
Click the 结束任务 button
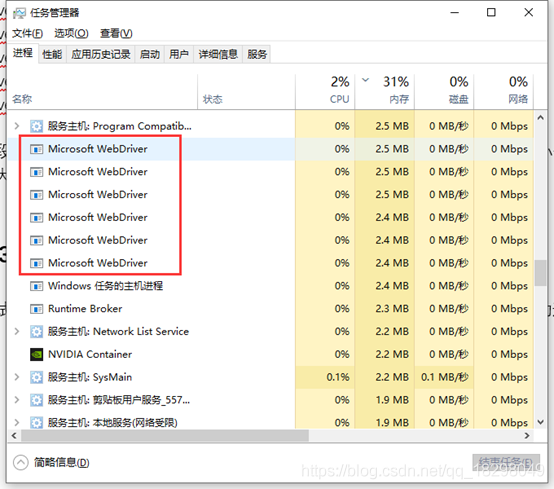pyautogui.click(x=506, y=462)
